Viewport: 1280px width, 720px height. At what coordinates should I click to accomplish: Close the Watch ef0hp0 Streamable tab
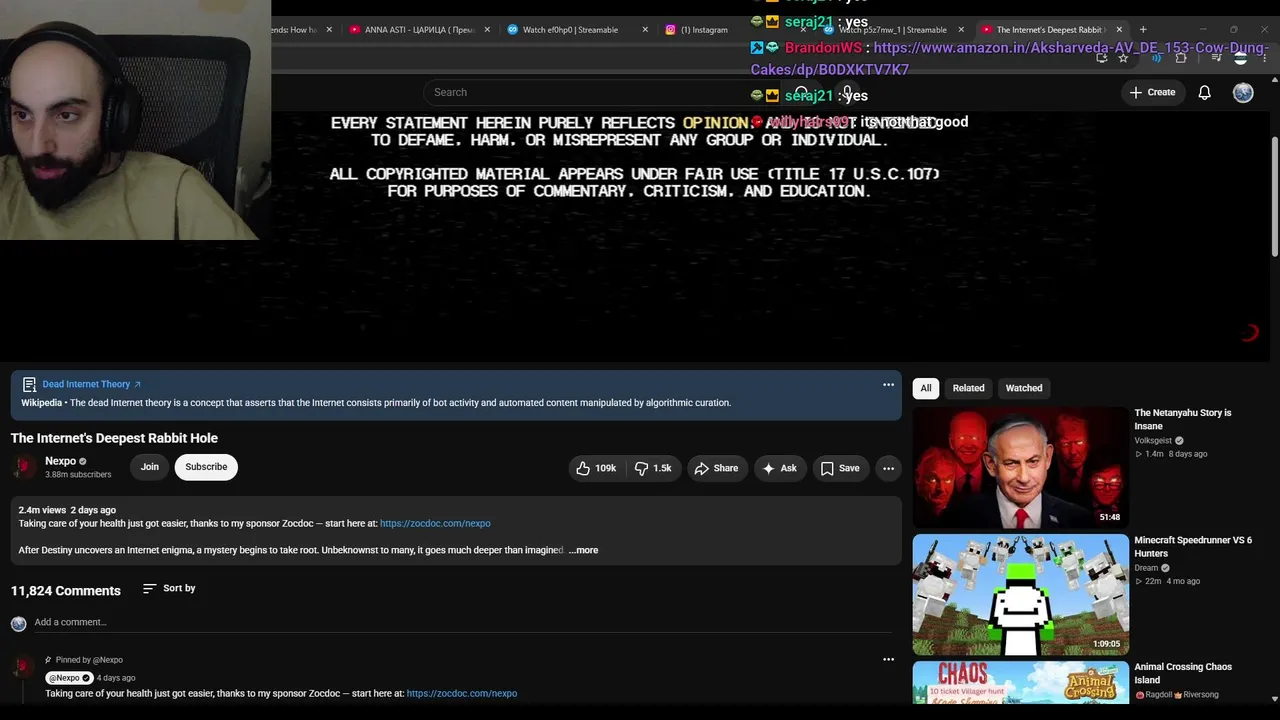click(645, 30)
